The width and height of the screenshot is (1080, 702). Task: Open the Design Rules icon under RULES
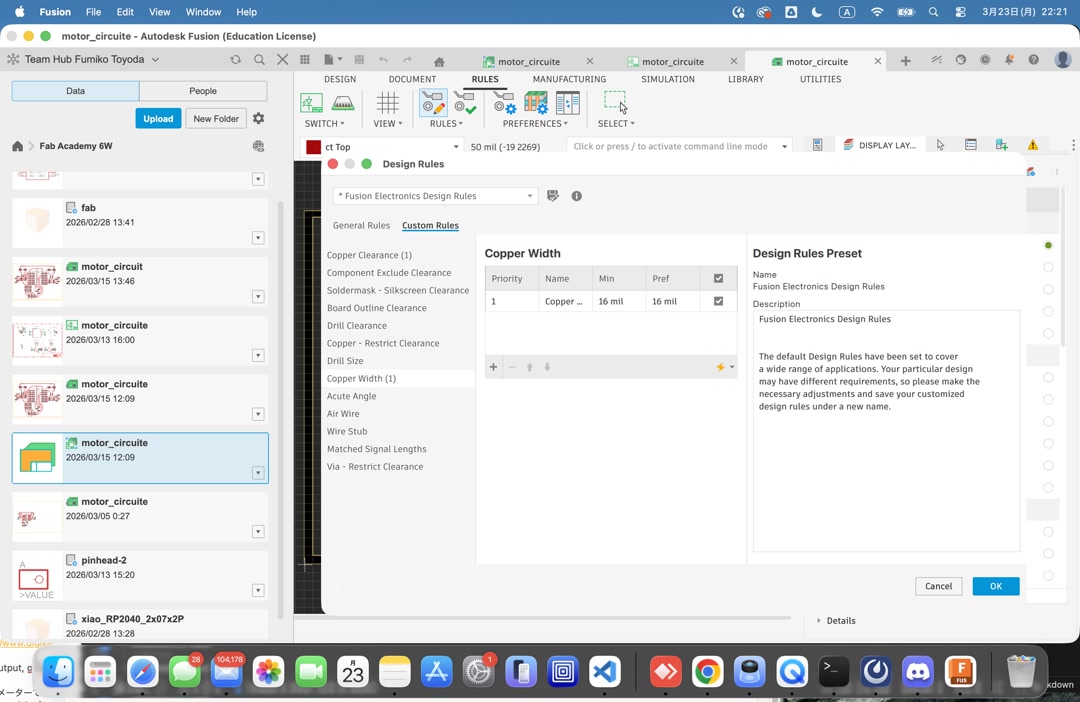(432, 104)
